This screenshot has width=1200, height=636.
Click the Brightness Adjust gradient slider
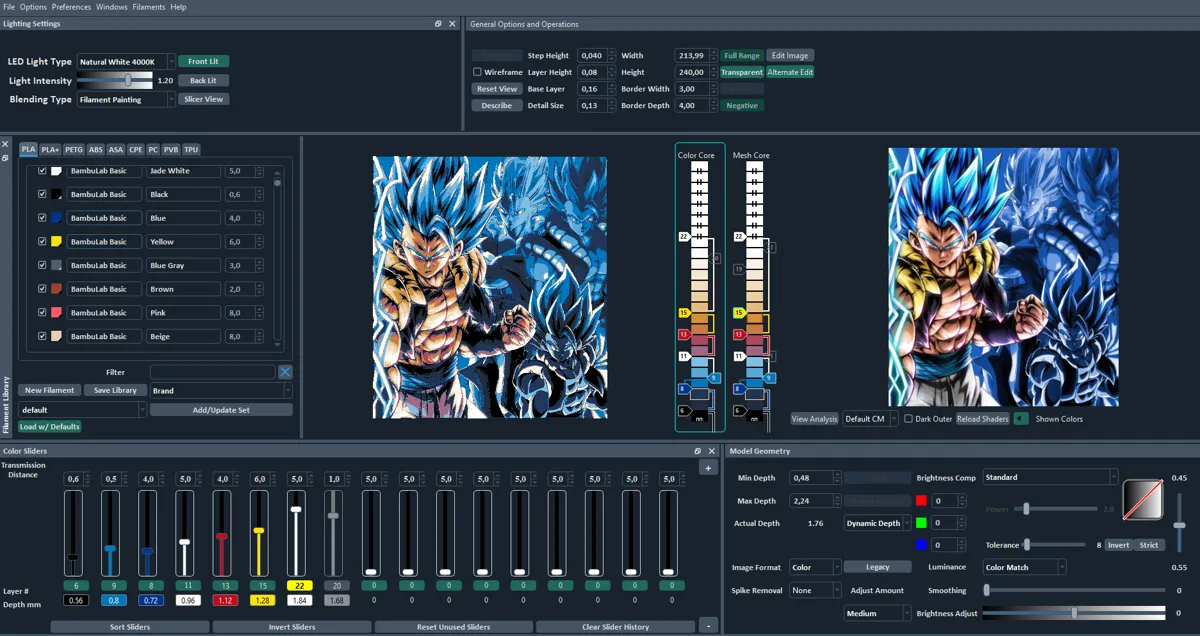coord(1074,613)
